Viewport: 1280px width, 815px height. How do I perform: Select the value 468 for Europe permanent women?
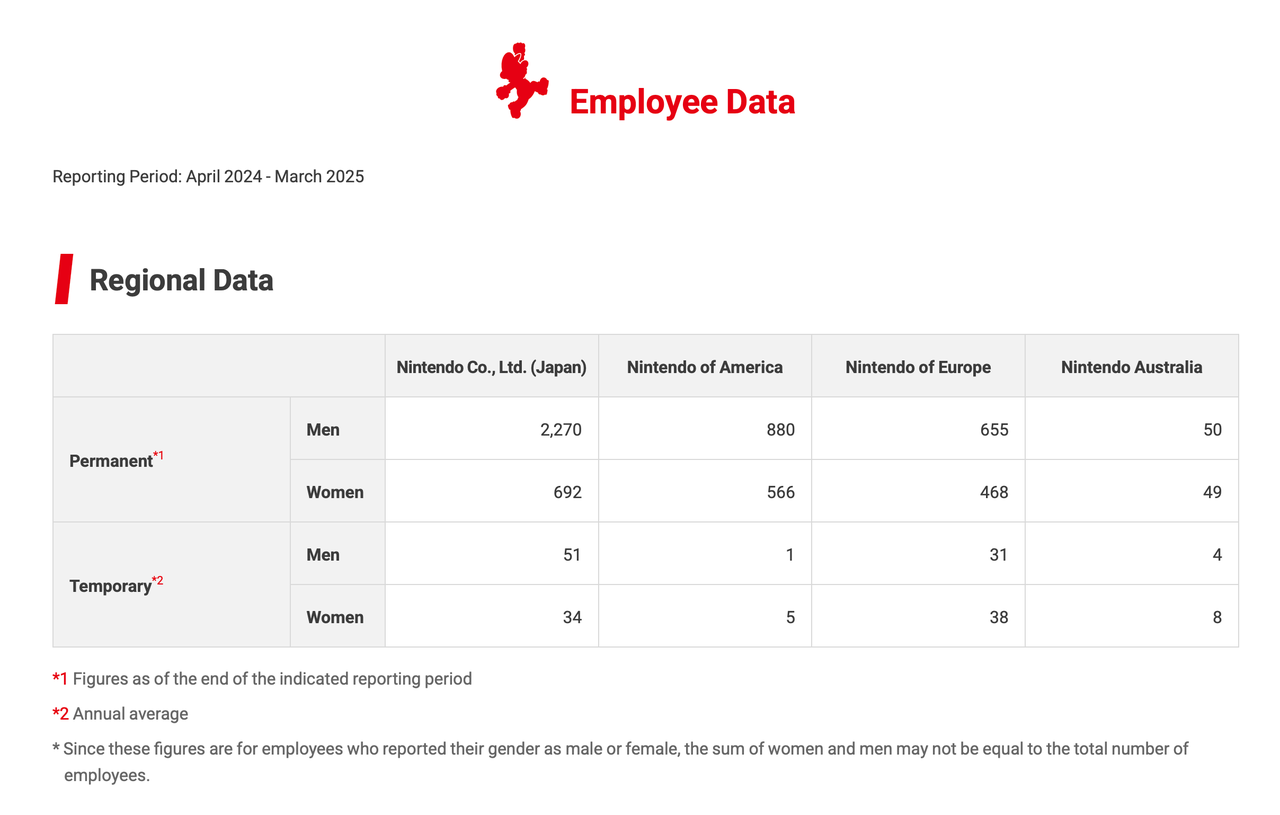pos(994,492)
